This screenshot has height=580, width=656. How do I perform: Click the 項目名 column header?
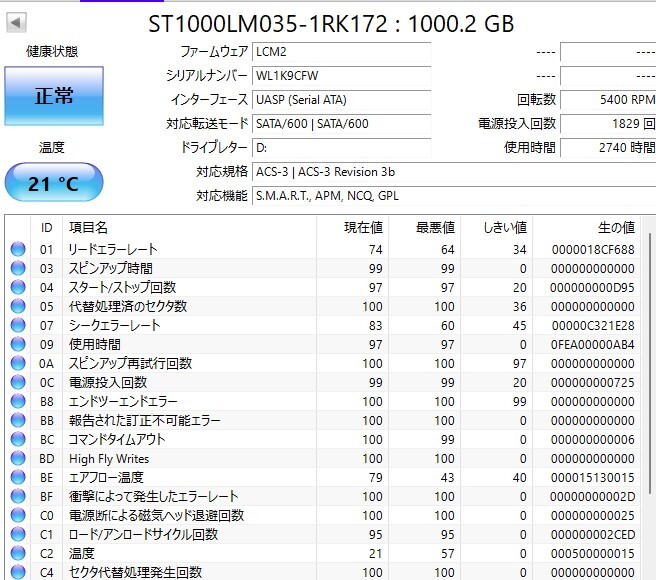coord(189,228)
